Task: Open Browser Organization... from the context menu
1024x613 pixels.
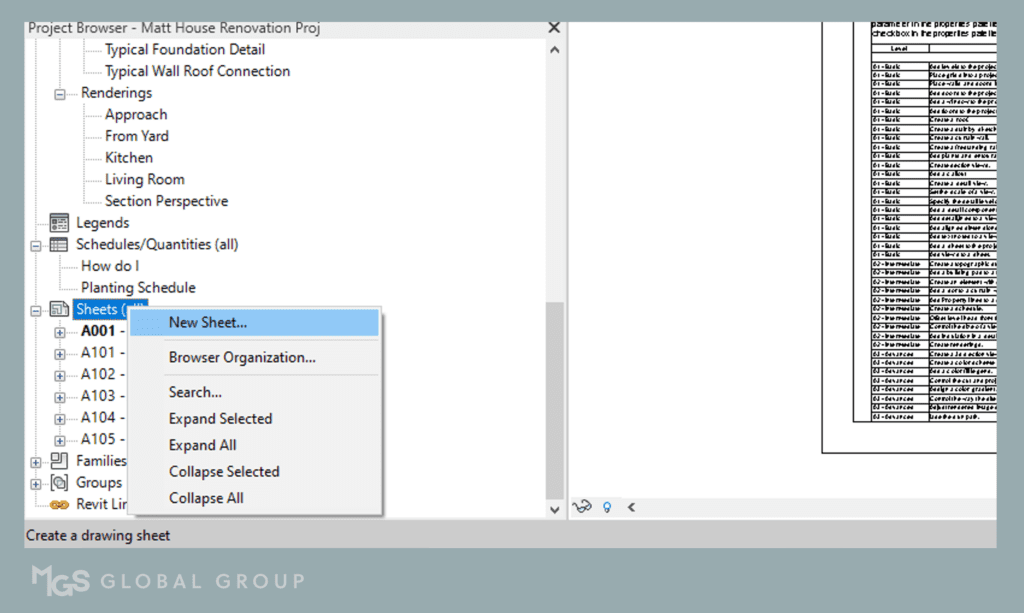Action: click(242, 357)
